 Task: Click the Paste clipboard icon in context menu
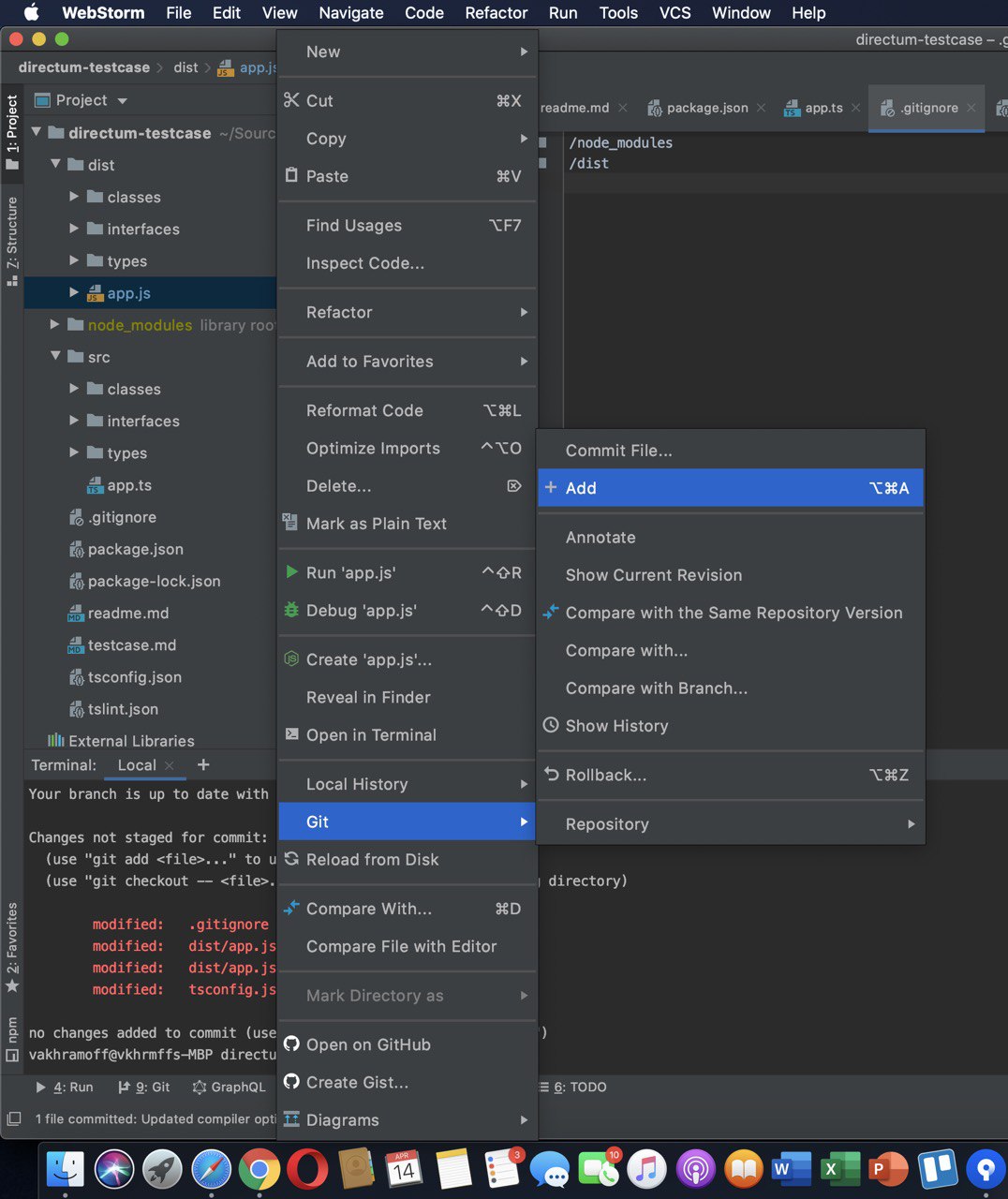pyautogui.click(x=291, y=175)
